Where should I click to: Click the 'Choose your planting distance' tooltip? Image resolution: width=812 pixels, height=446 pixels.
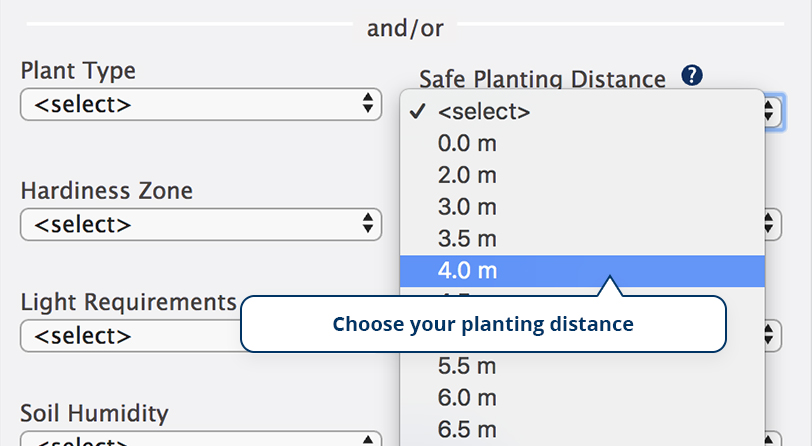point(483,324)
